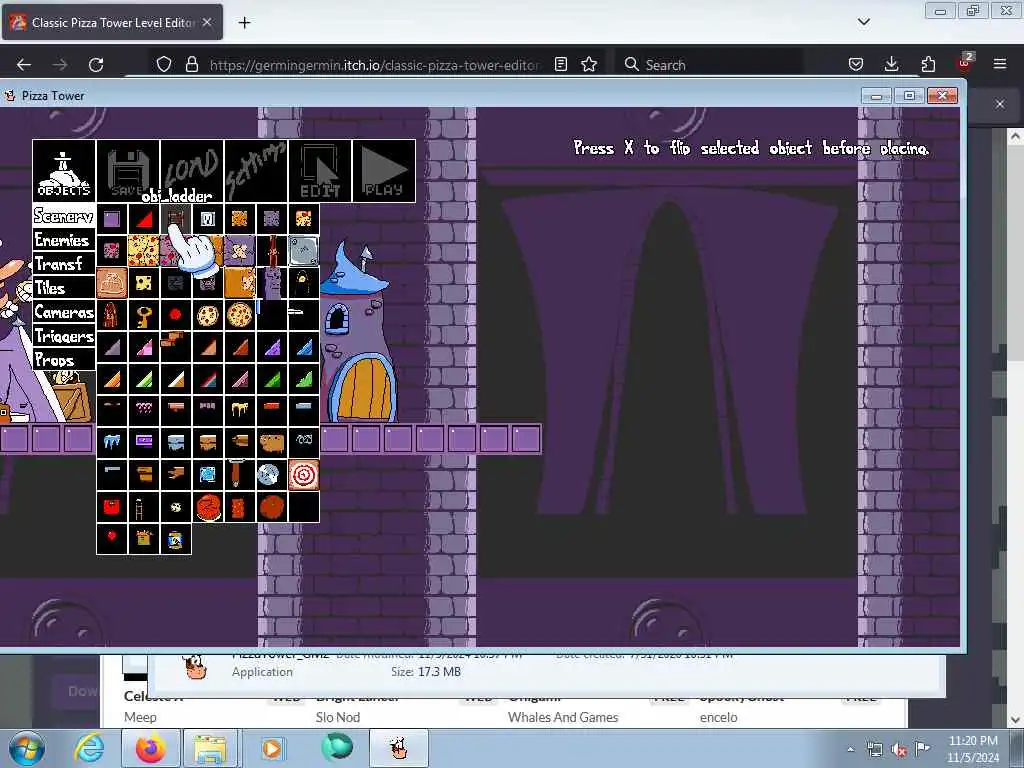
Task: Pick the red dot object
Action: (x=176, y=315)
